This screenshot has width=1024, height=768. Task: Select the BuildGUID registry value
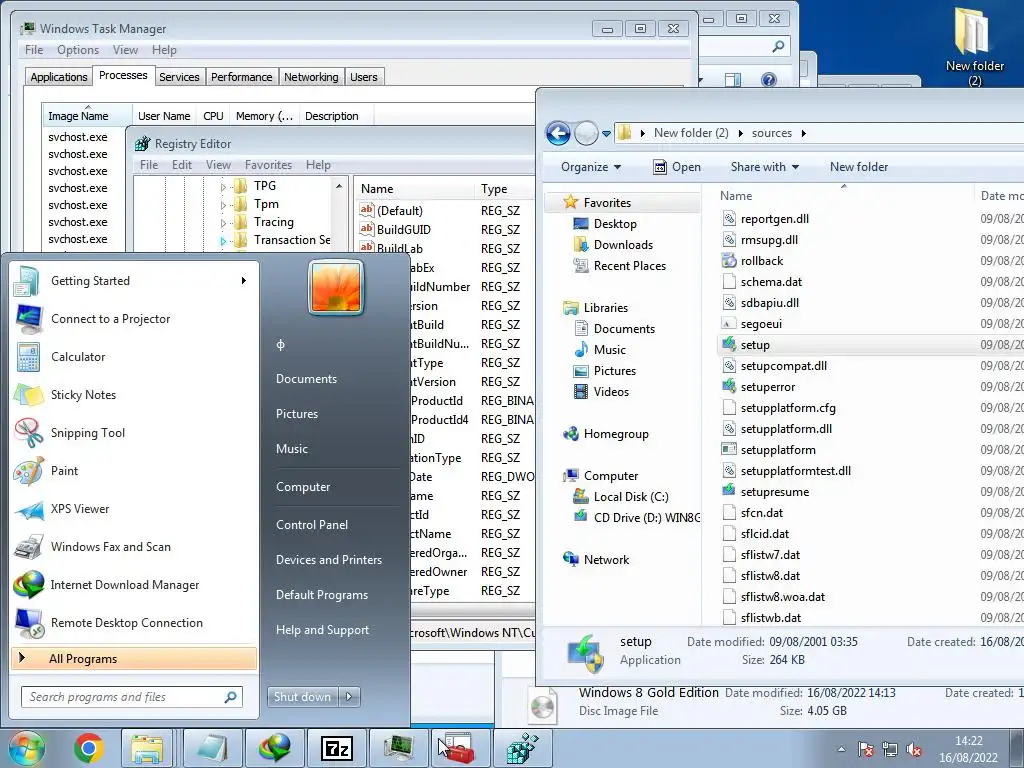pyautogui.click(x=404, y=230)
